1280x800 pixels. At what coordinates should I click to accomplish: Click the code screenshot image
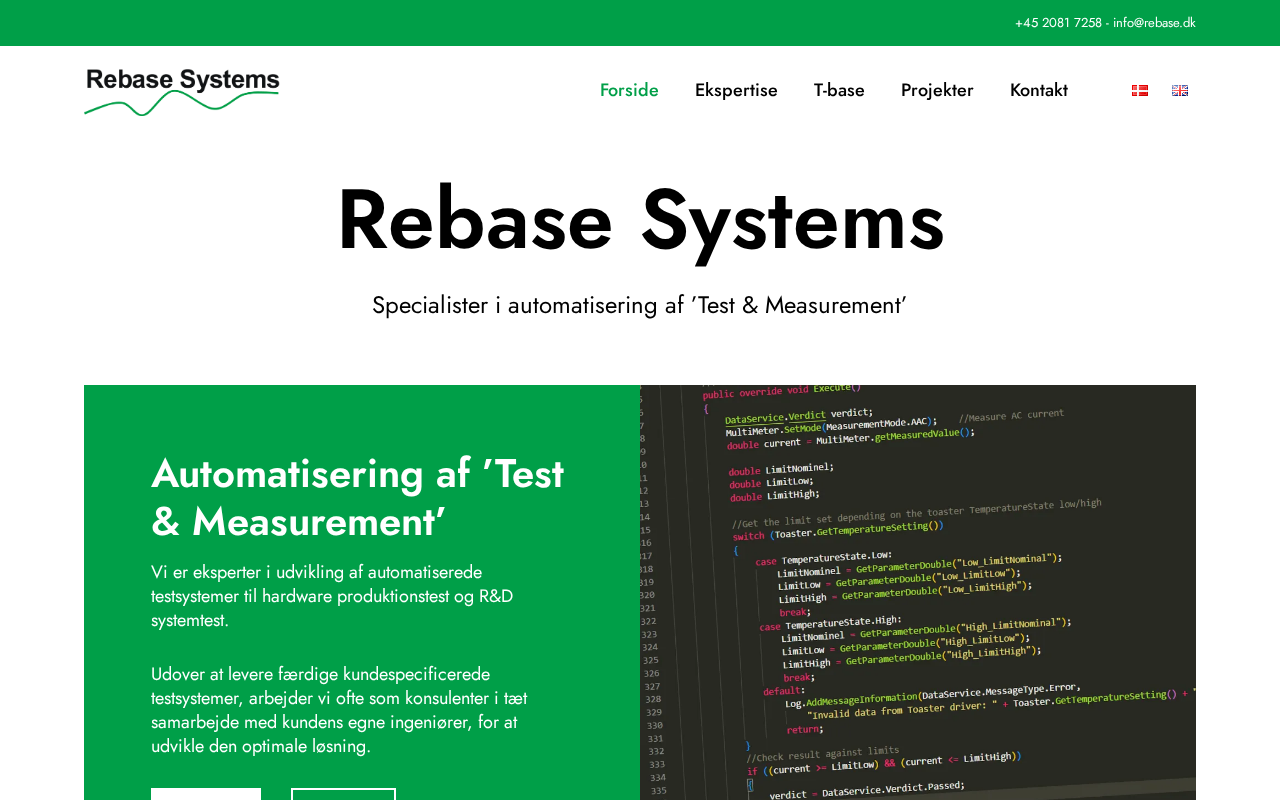pos(917,592)
